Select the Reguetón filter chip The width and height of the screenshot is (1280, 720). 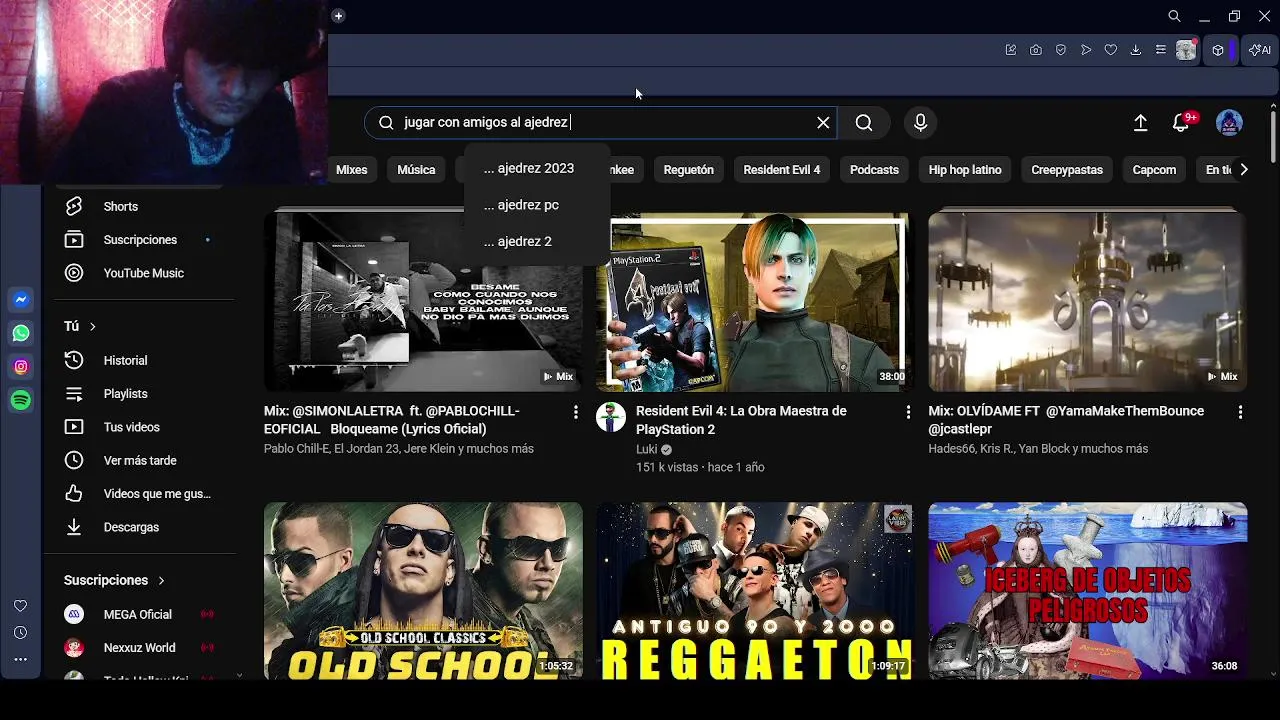689,170
